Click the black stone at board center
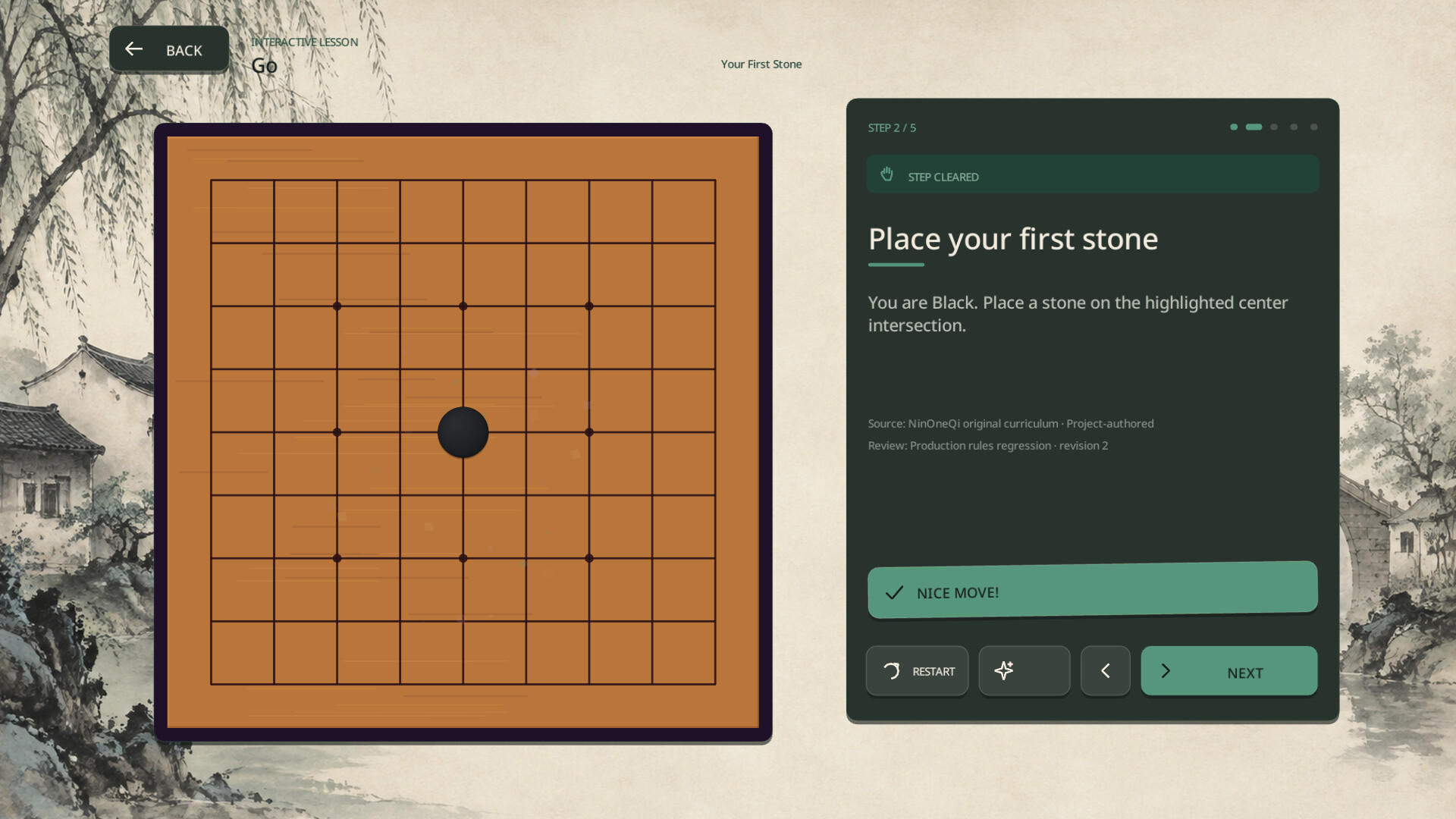 [x=463, y=432]
